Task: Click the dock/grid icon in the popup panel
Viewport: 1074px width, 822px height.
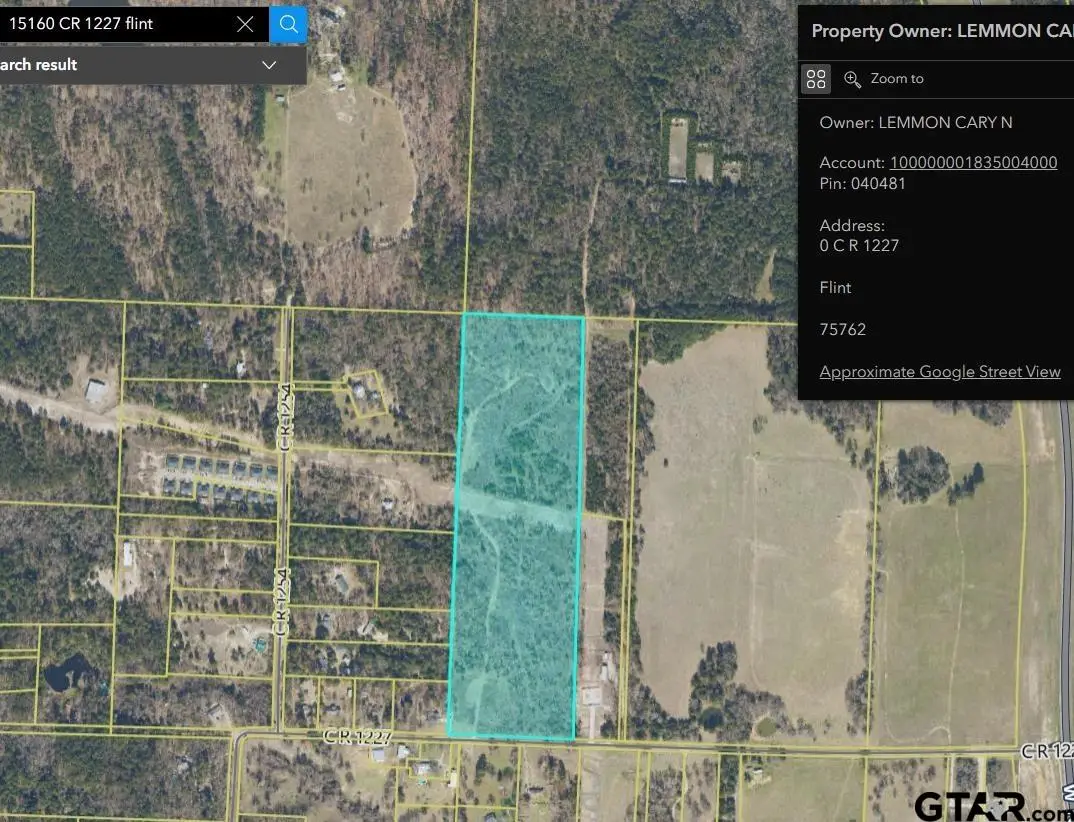Action: click(816, 78)
